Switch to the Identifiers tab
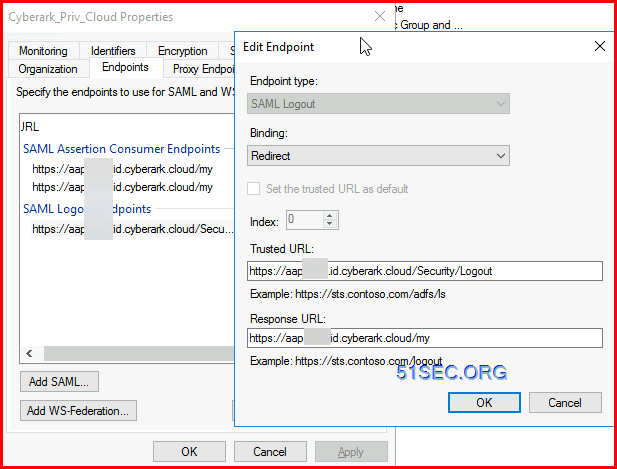 (x=113, y=51)
